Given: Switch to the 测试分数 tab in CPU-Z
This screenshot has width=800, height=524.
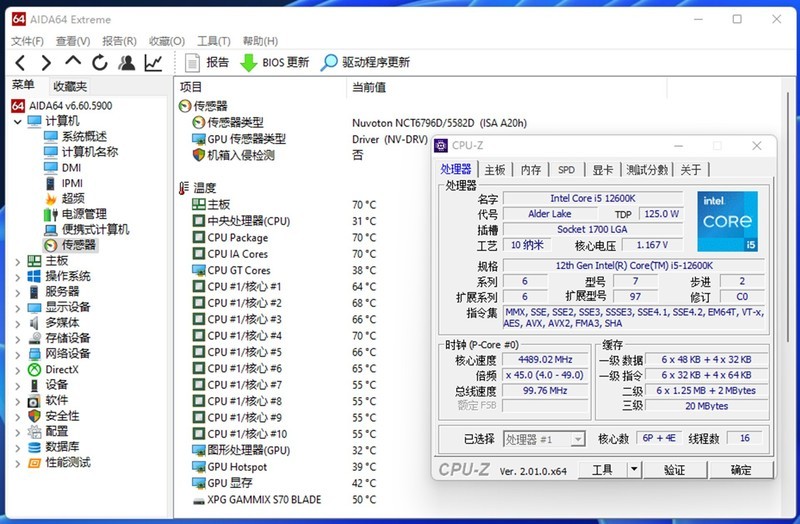Looking at the screenshot, I should [647, 170].
